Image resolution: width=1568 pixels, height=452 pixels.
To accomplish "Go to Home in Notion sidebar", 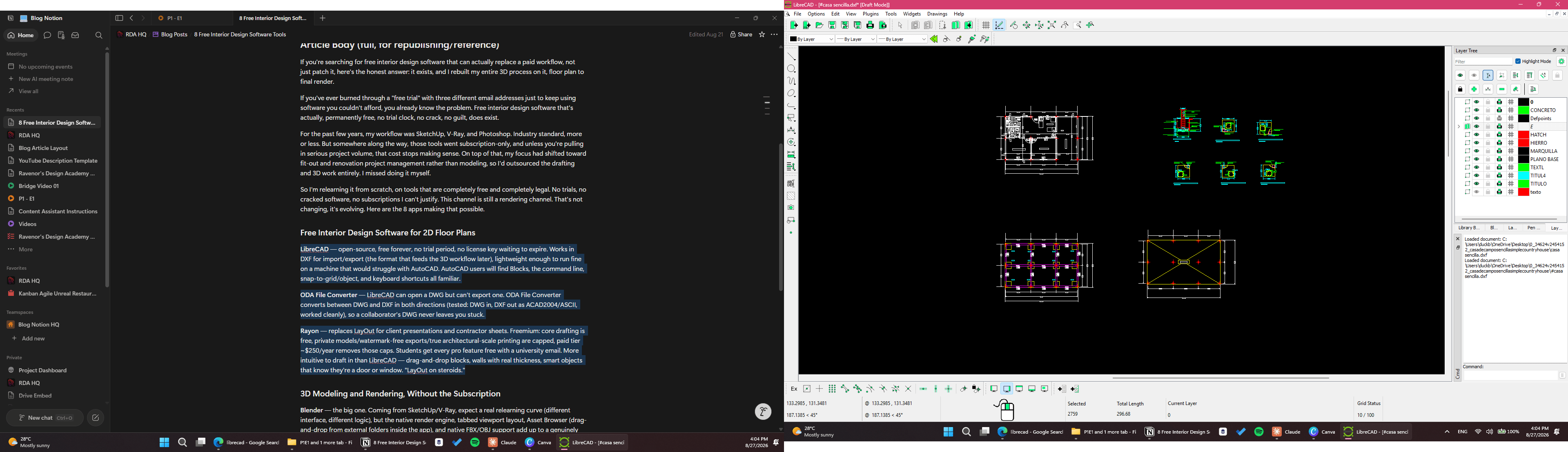I will tap(21, 35).
